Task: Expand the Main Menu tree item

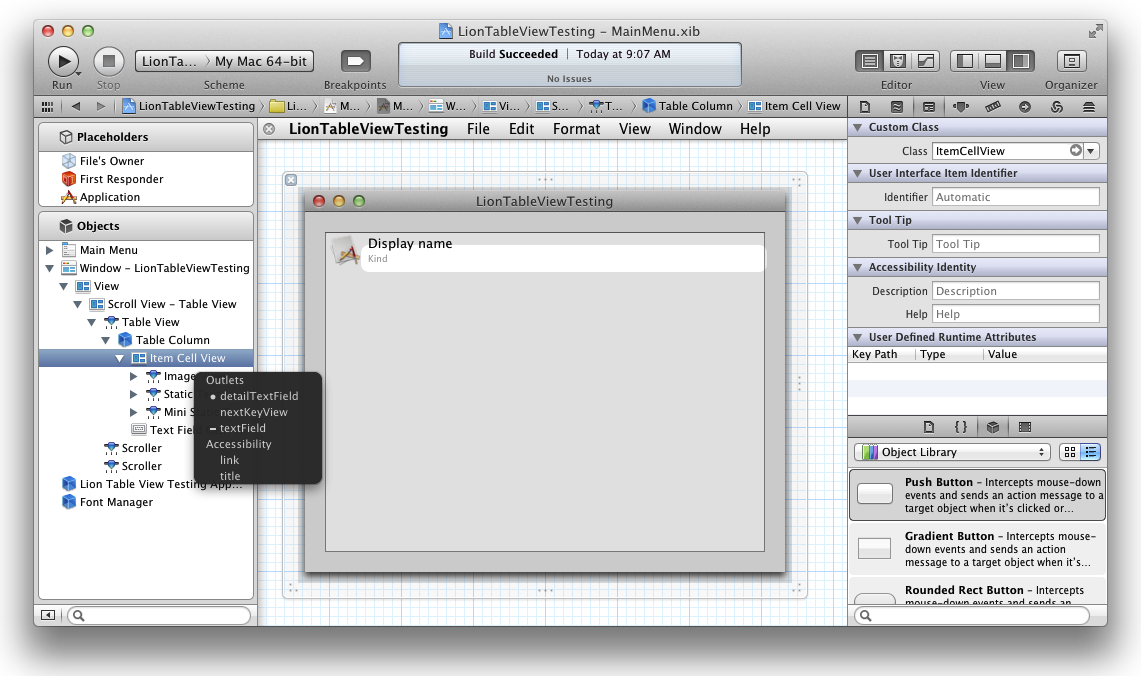Action: tap(49, 250)
